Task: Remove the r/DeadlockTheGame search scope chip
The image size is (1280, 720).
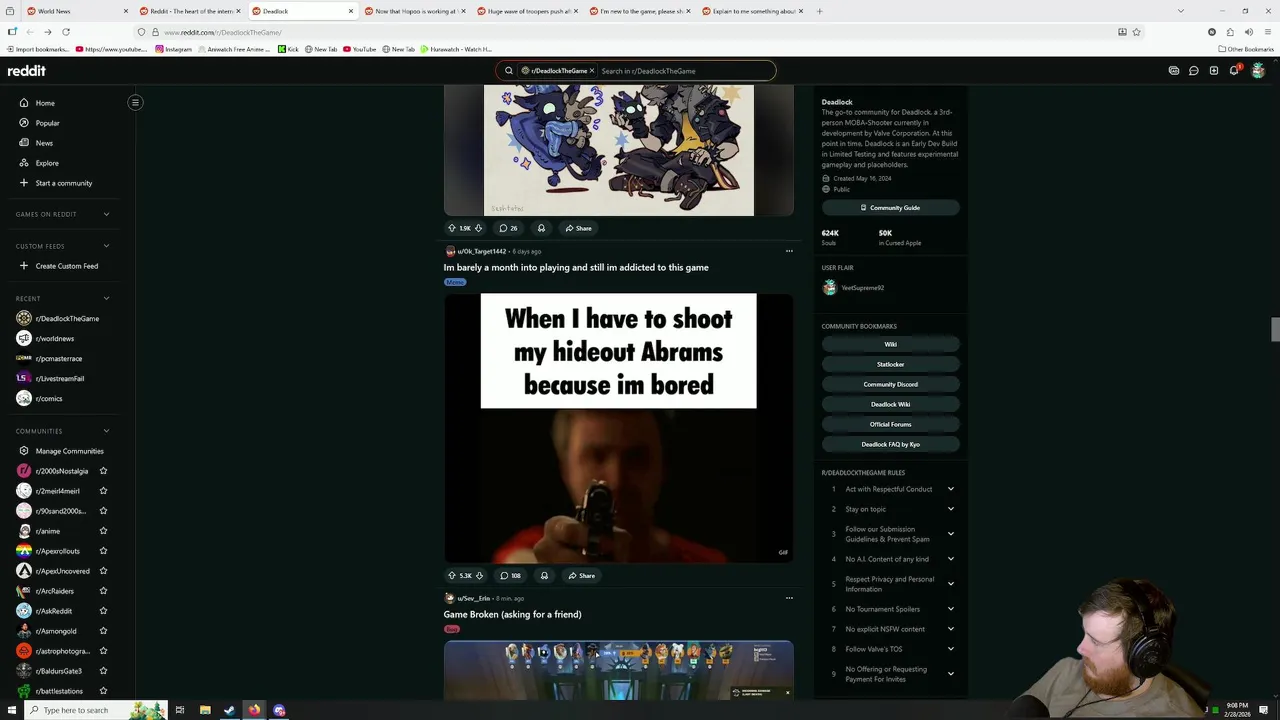Action: pos(591,71)
